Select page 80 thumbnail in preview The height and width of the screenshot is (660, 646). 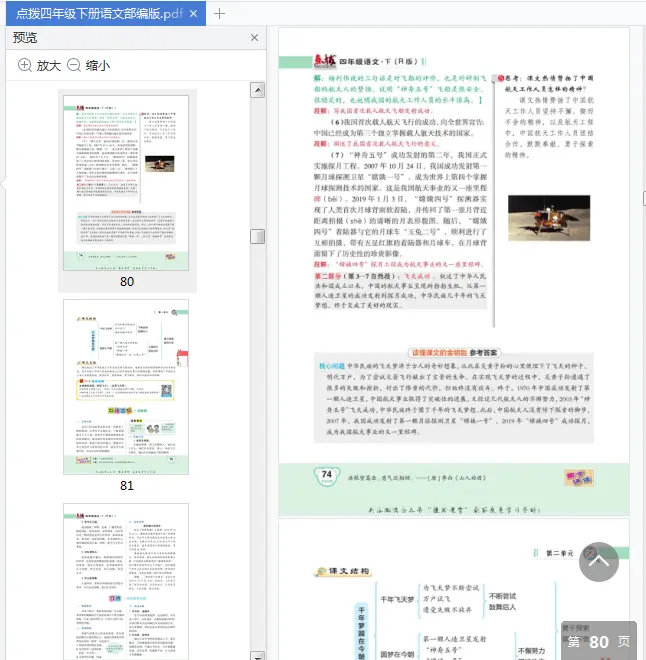click(x=126, y=183)
